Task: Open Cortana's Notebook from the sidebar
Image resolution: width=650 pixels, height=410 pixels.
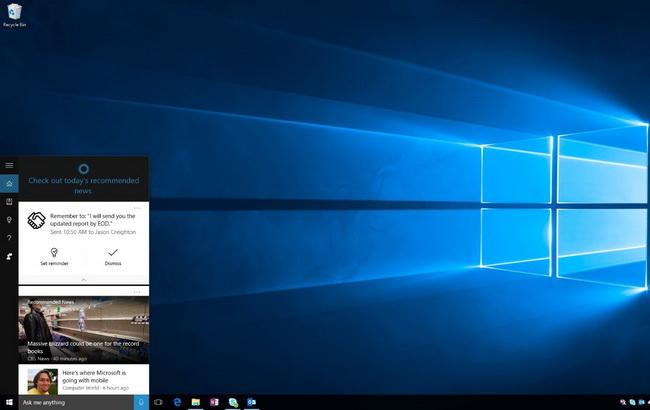Action: [x=9, y=201]
